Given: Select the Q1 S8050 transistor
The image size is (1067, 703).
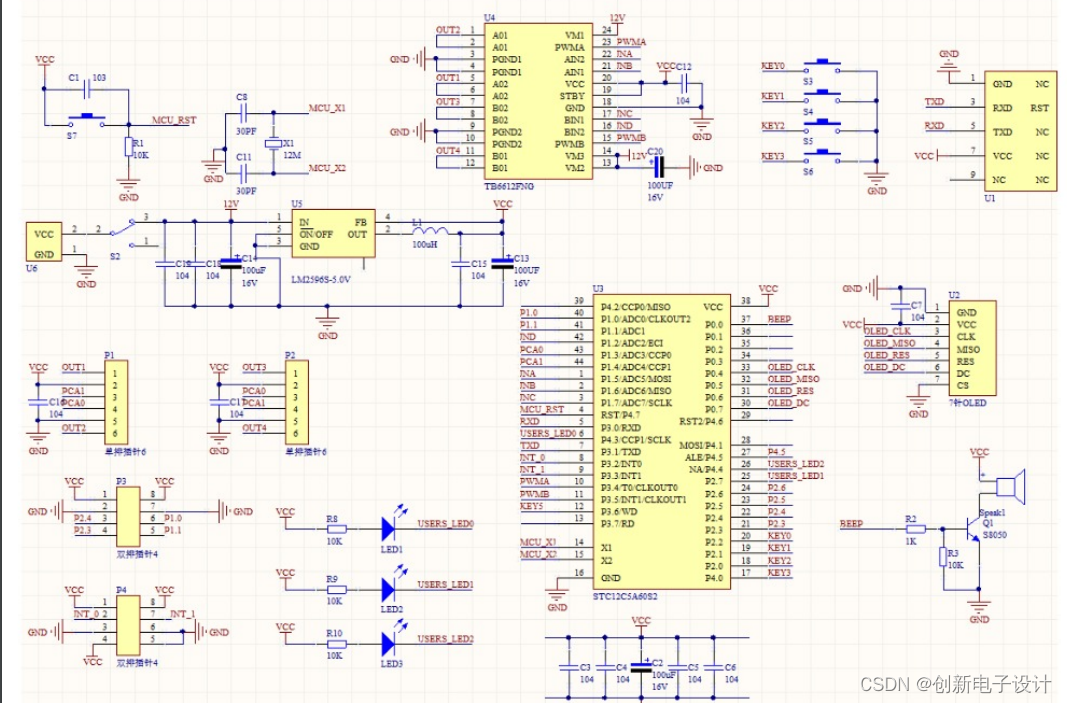Looking at the screenshot, I should pyautogui.click(x=974, y=529).
